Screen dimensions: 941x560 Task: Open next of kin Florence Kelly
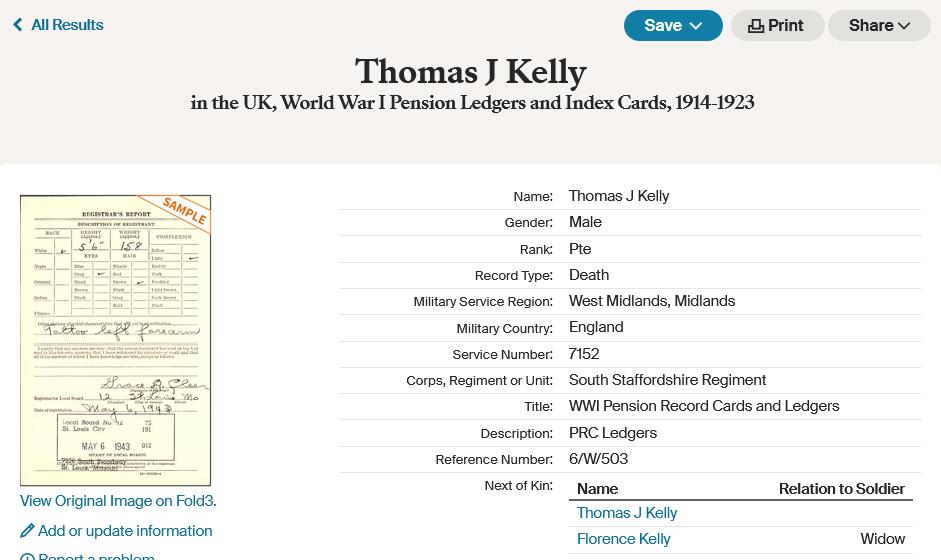click(623, 539)
